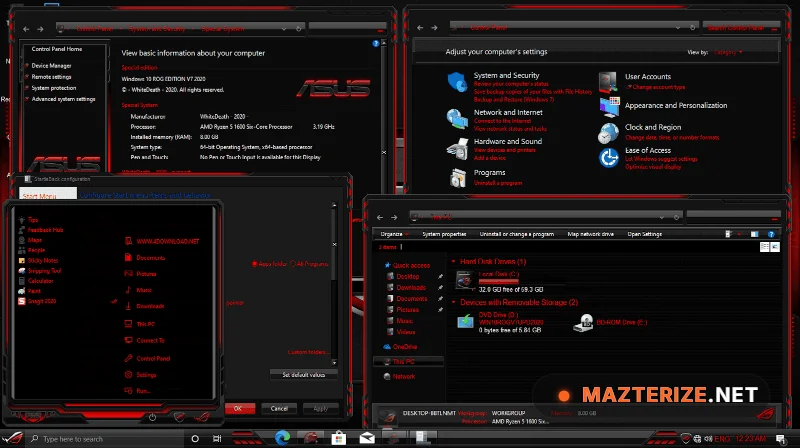
Task: Select DVD Drive (D:) icon
Action: point(465,321)
